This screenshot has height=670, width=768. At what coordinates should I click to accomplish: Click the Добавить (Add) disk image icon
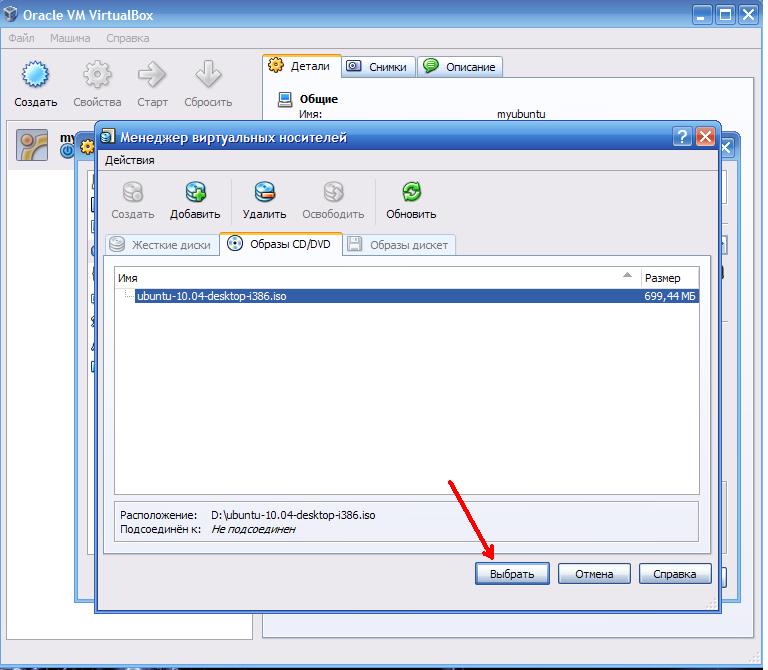pyautogui.click(x=194, y=193)
